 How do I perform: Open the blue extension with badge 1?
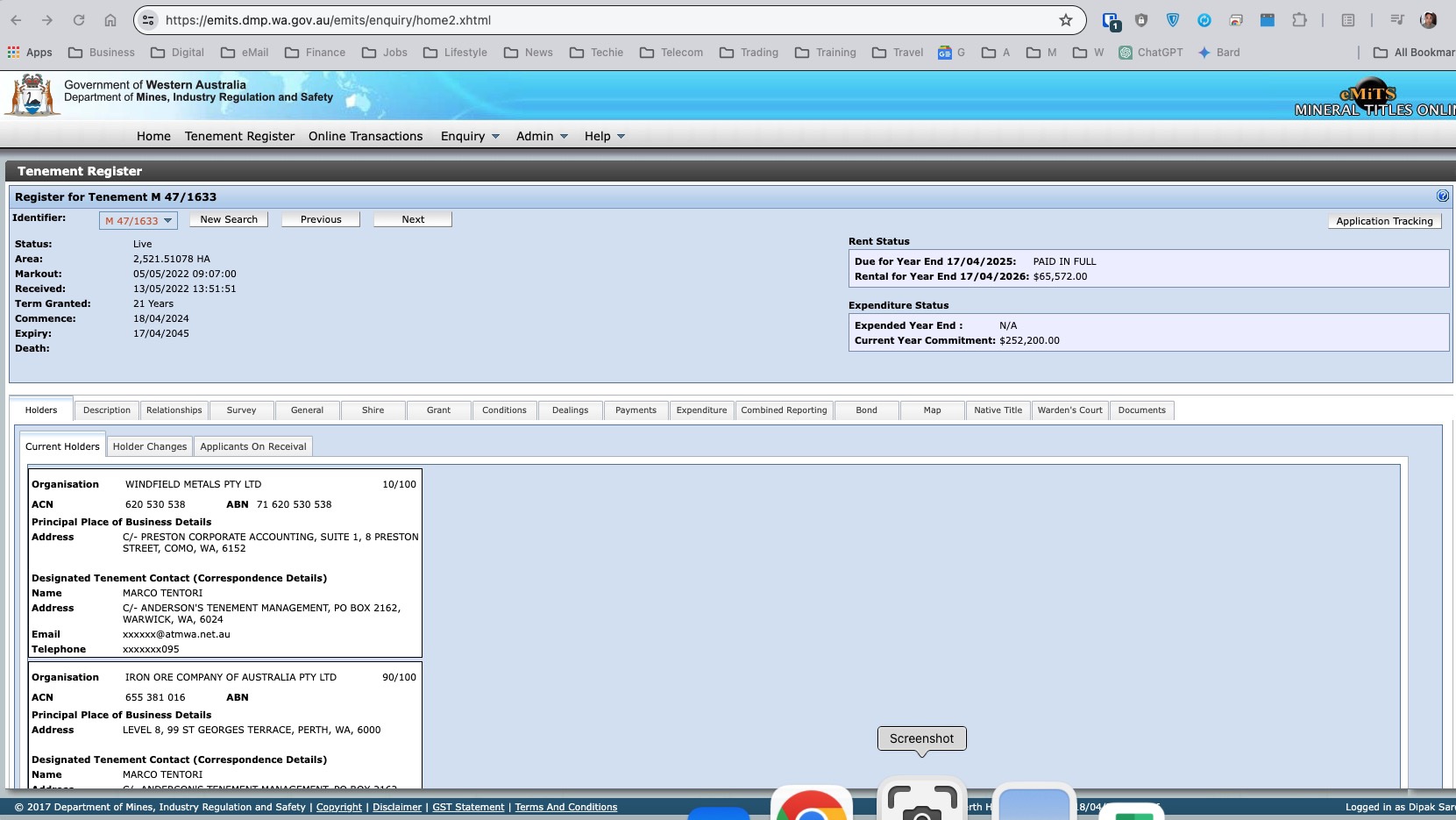click(1111, 21)
